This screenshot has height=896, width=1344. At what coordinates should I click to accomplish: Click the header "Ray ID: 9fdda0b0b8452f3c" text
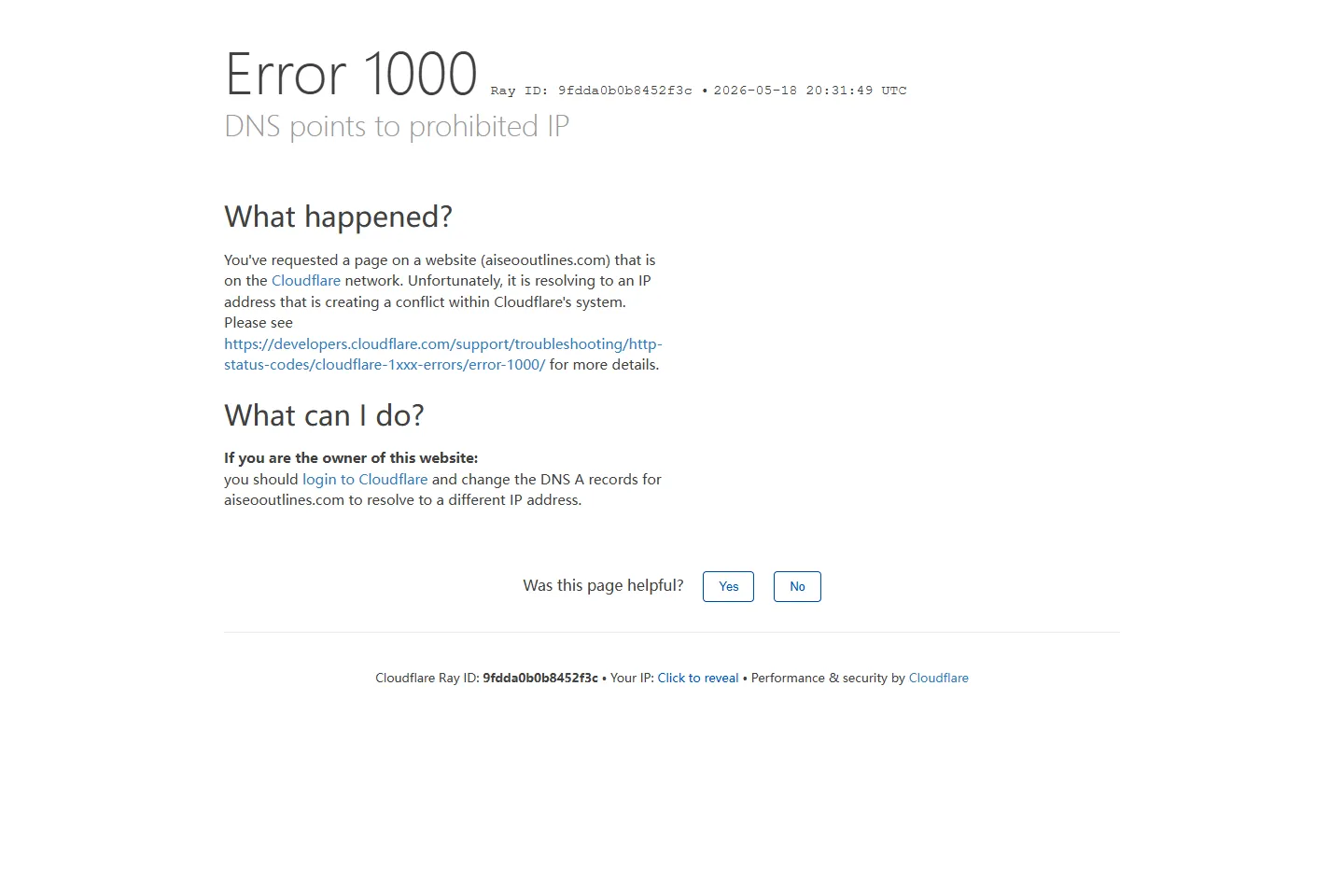592,91
